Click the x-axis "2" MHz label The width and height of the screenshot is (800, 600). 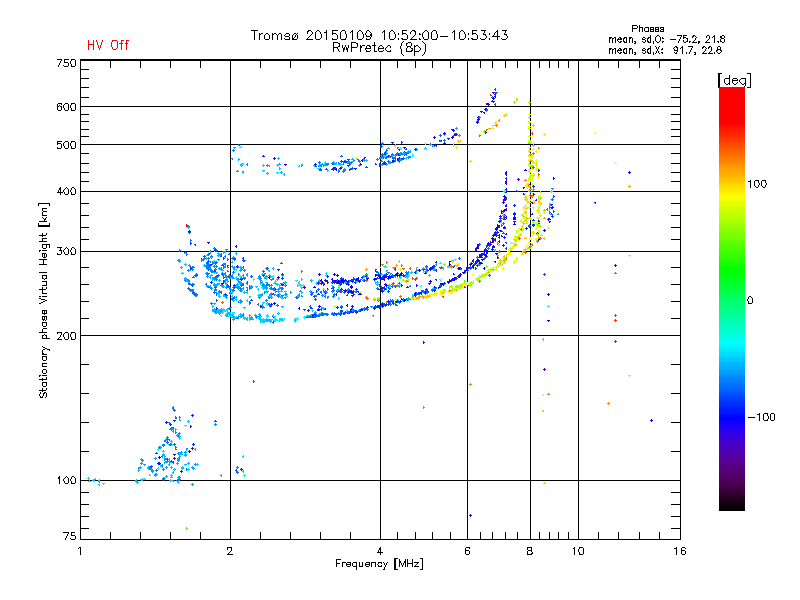click(230, 551)
